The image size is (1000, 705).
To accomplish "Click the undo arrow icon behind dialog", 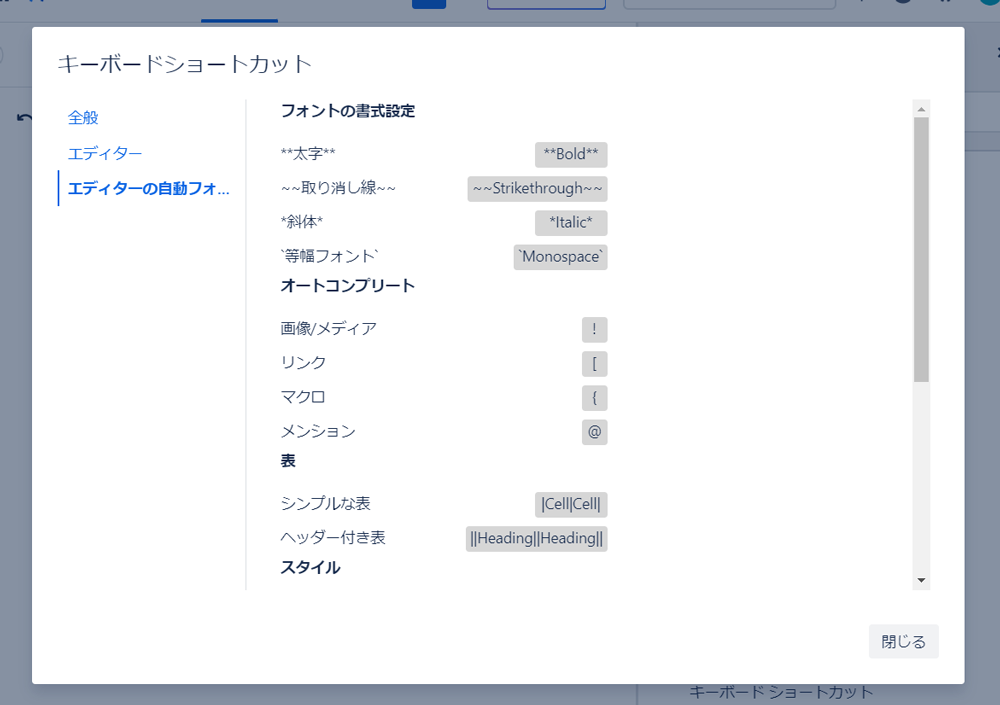I will pyautogui.click(x=24, y=118).
